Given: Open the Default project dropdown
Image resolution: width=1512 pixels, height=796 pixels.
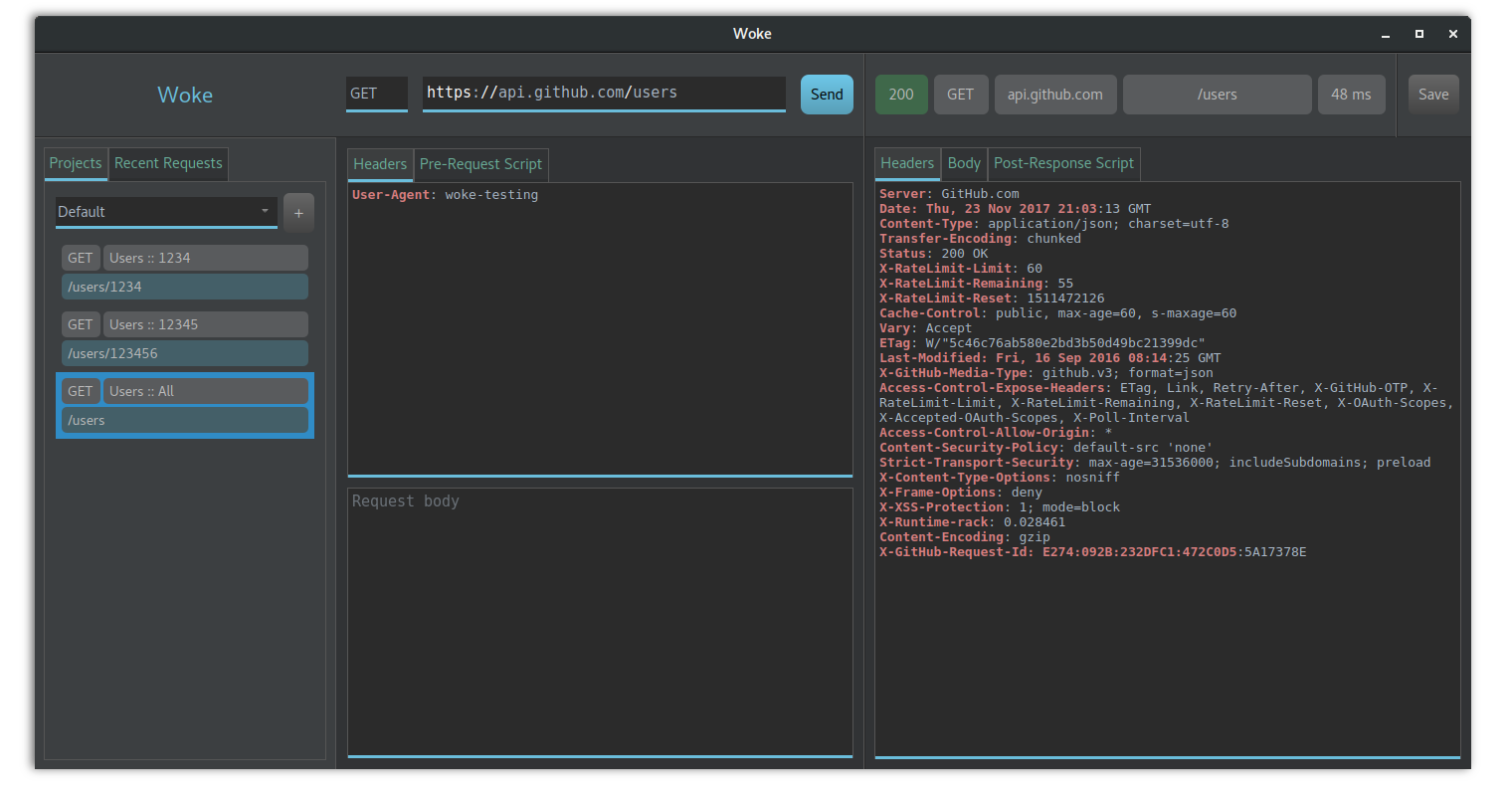Looking at the screenshot, I should coord(166,212).
